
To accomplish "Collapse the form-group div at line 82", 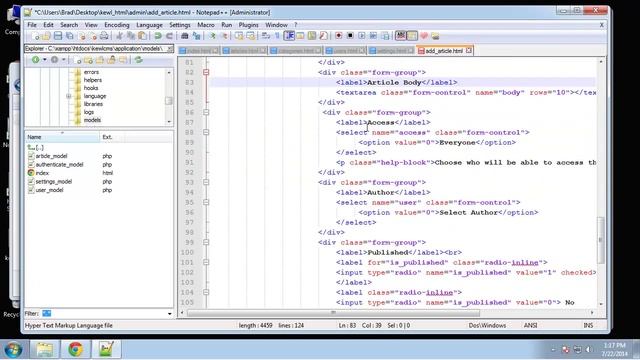I will 206,72.
